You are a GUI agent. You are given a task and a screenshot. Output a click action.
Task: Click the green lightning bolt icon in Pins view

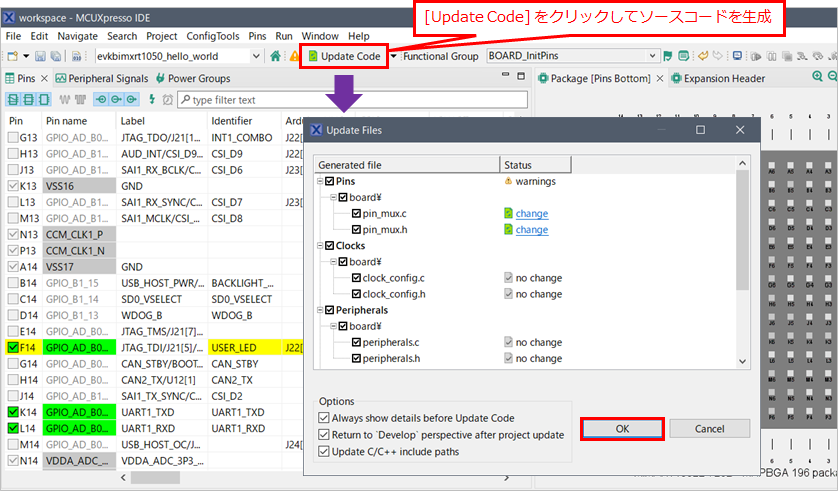point(152,99)
